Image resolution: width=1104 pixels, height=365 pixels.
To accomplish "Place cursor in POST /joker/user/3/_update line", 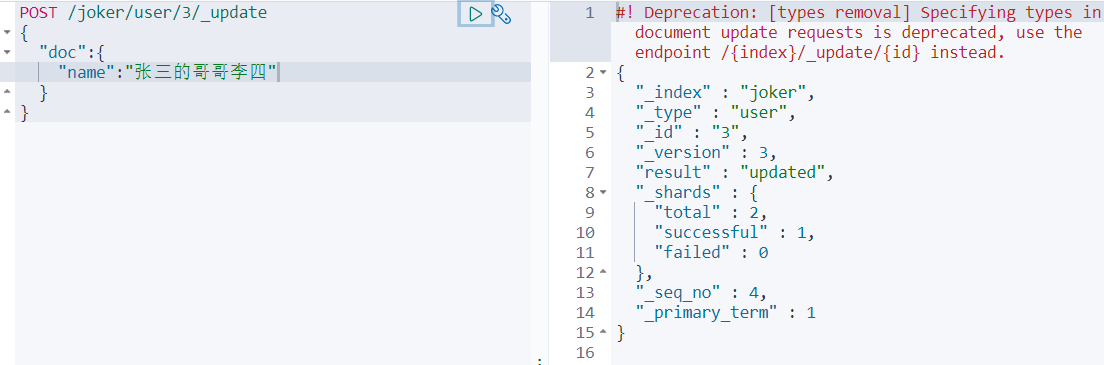I will coord(144,12).
